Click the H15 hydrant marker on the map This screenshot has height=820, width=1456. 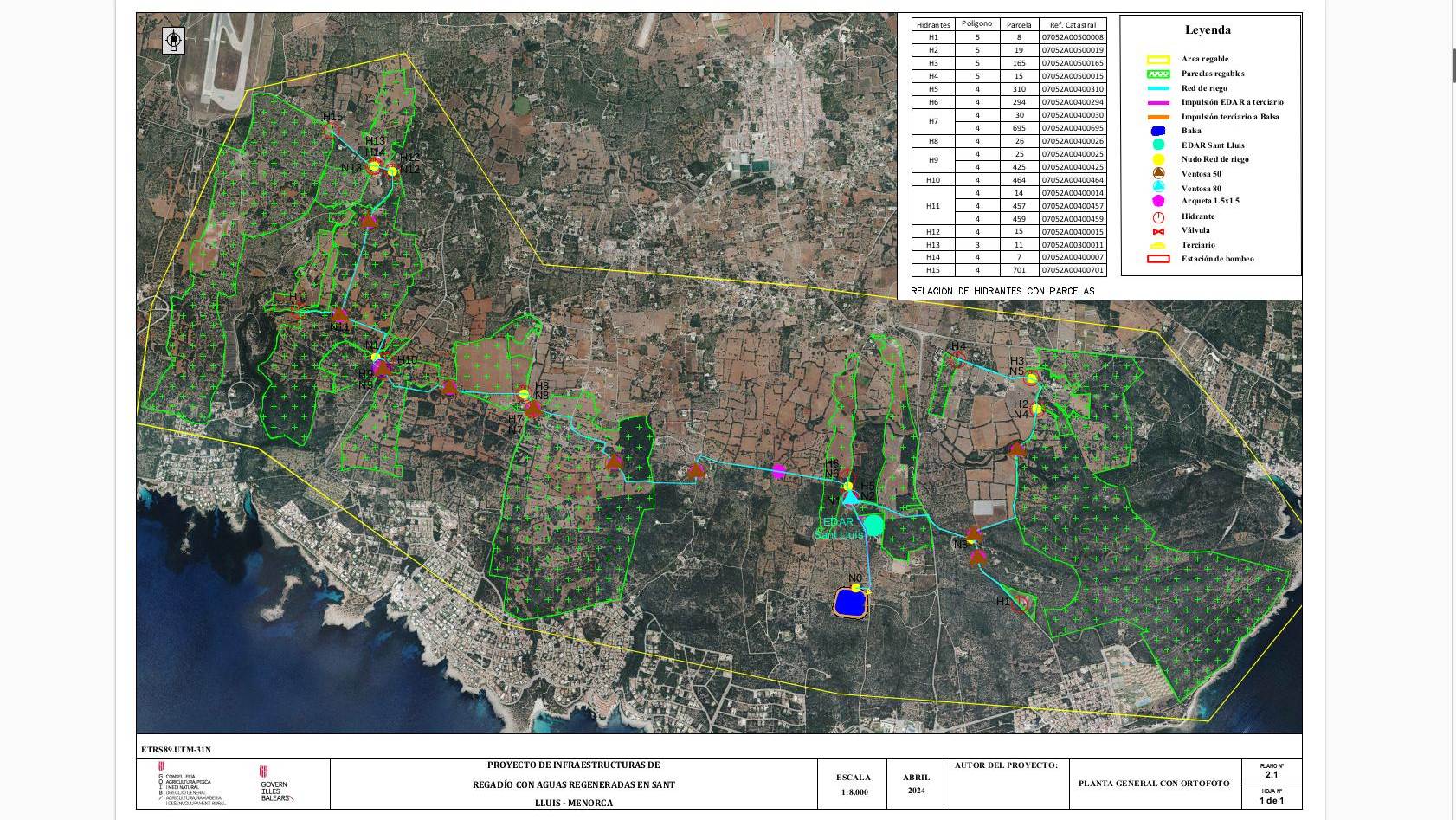[332, 128]
